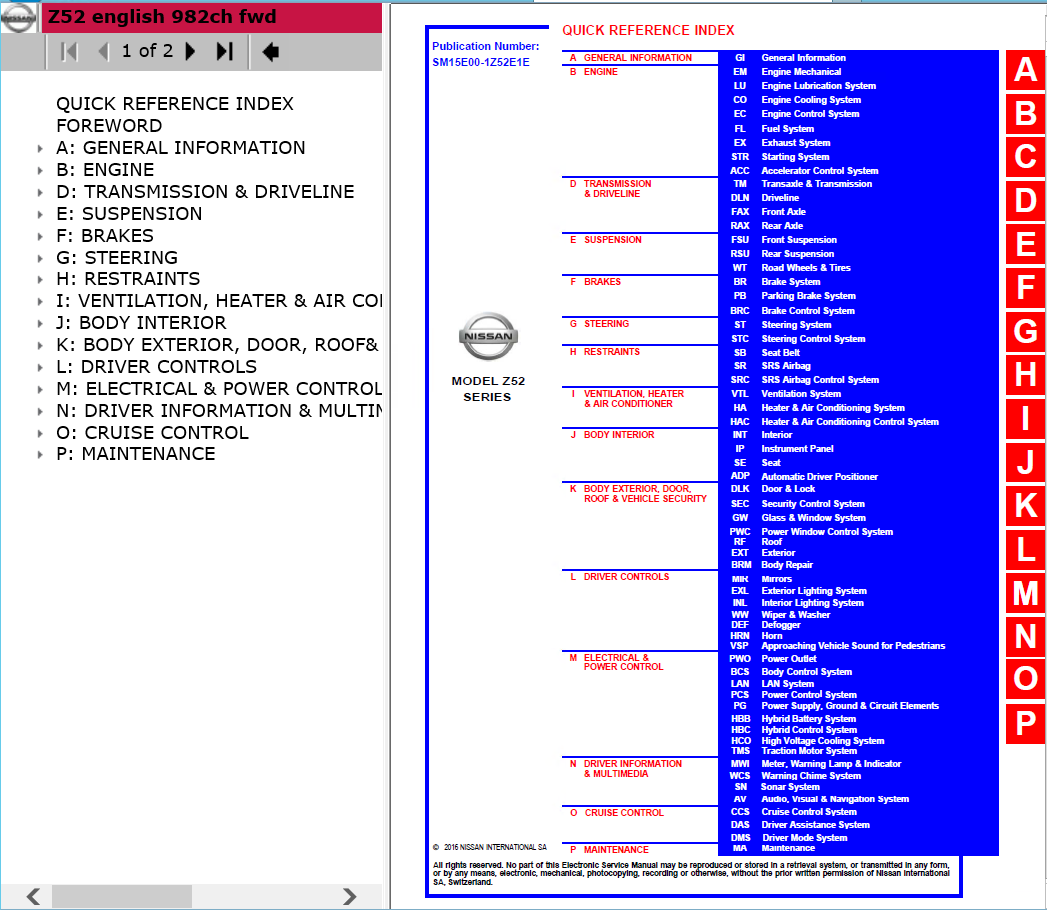Click red K section tab
1047x910 pixels.
point(1026,505)
